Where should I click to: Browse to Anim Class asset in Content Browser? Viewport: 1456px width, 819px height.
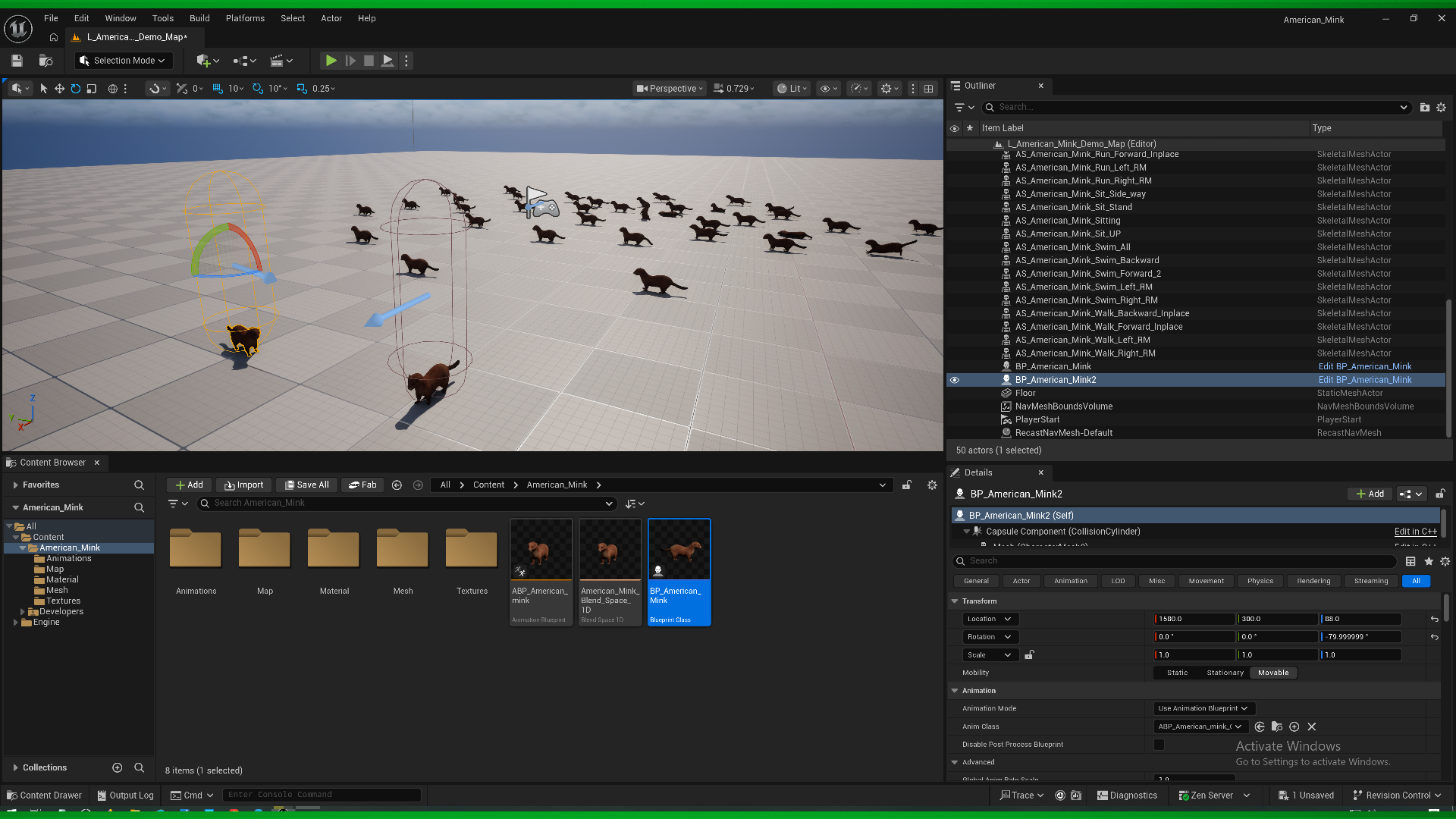1277,726
